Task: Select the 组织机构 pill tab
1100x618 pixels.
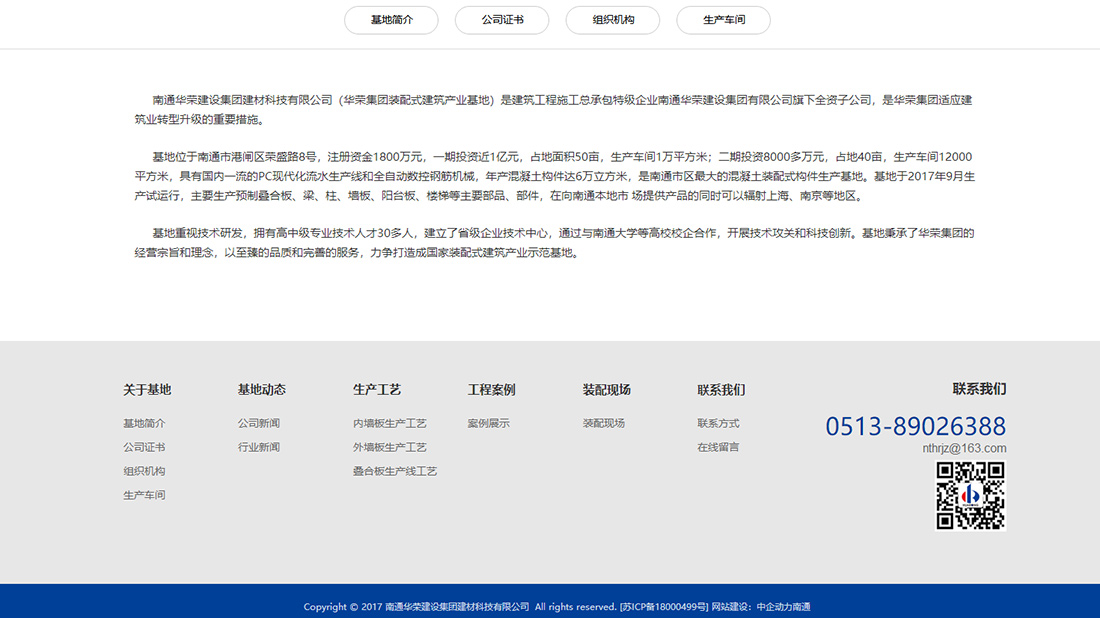Action: tap(613, 20)
